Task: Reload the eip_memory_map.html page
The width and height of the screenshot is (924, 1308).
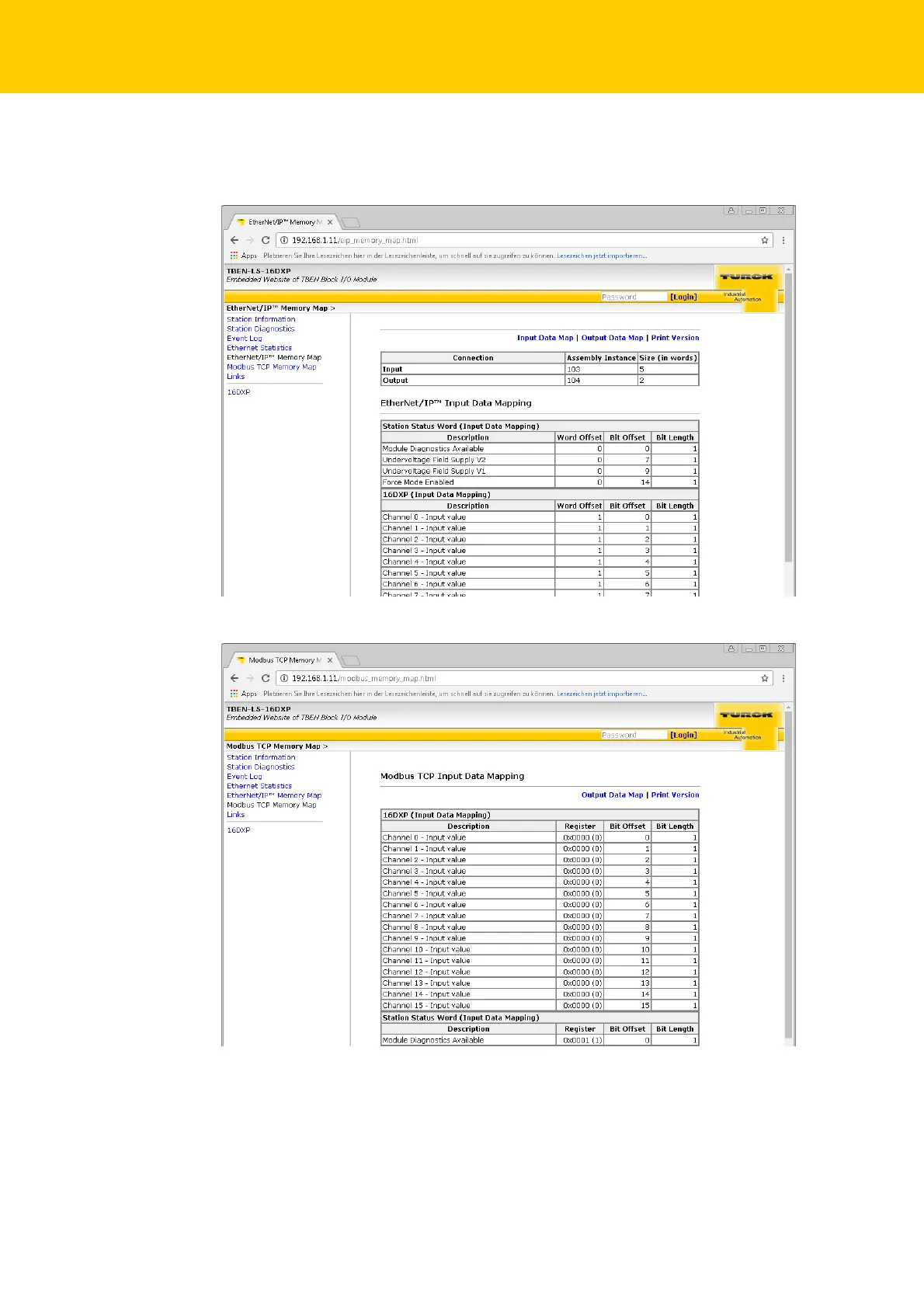Action: 266,240
